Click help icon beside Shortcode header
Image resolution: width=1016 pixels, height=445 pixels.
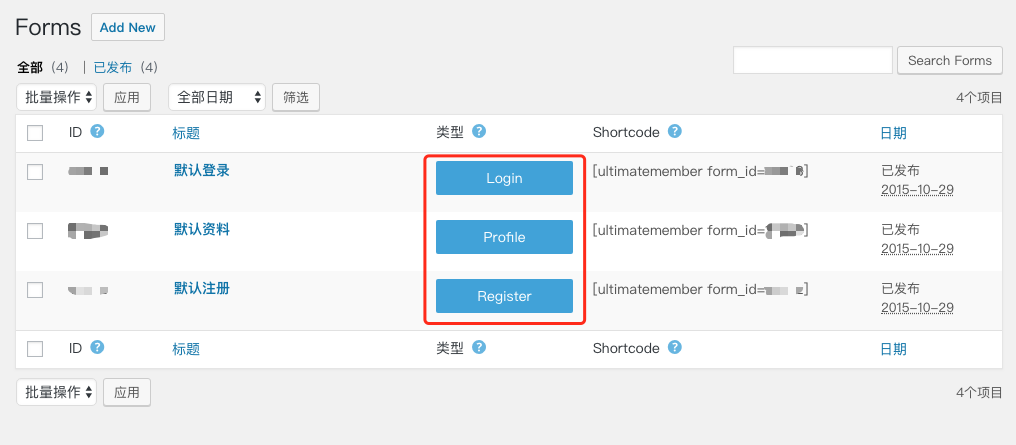pyautogui.click(x=675, y=131)
